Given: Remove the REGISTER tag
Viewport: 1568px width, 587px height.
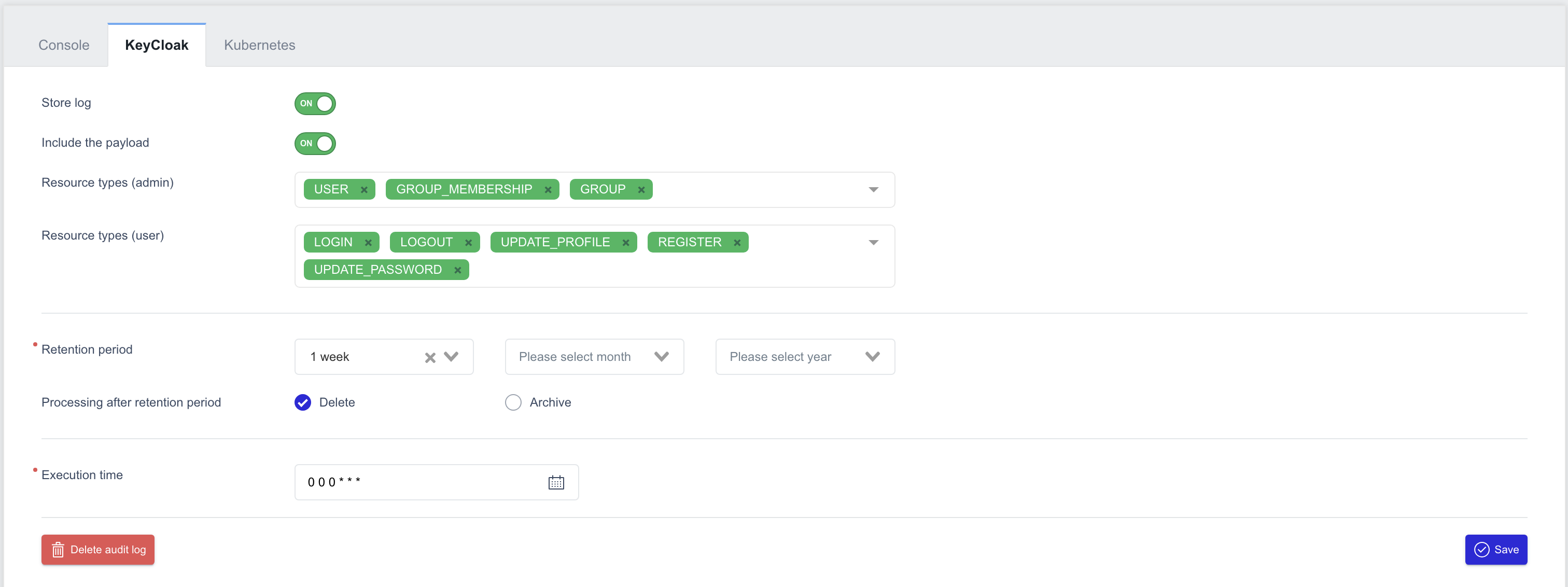Looking at the screenshot, I should pos(737,243).
